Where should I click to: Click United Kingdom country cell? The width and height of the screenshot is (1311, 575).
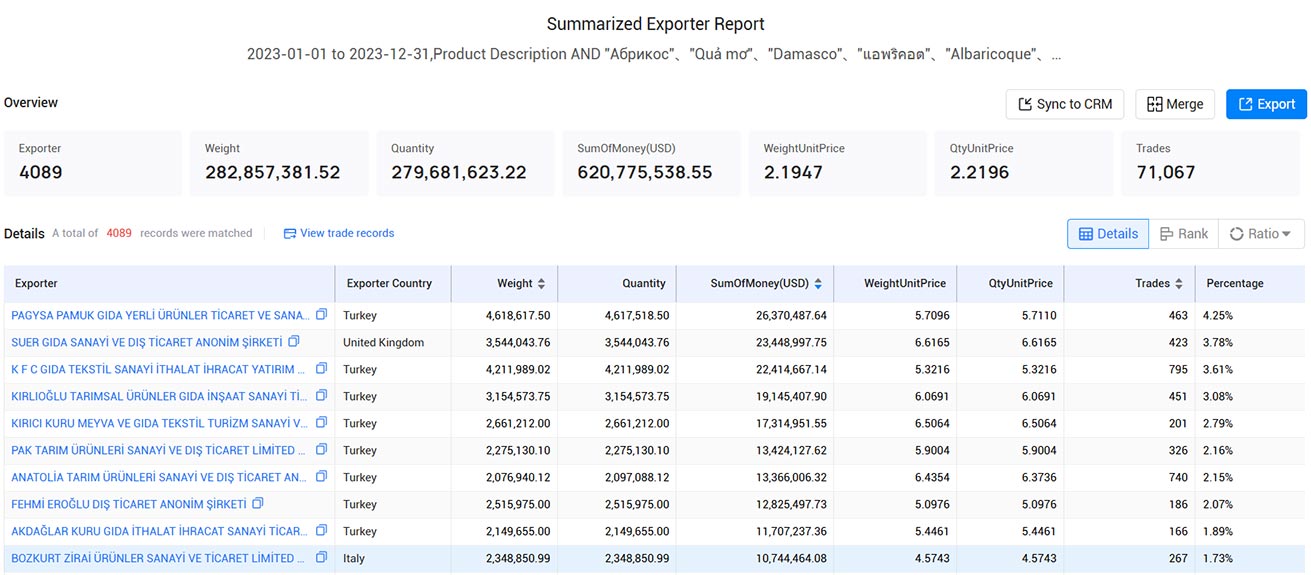click(x=383, y=342)
